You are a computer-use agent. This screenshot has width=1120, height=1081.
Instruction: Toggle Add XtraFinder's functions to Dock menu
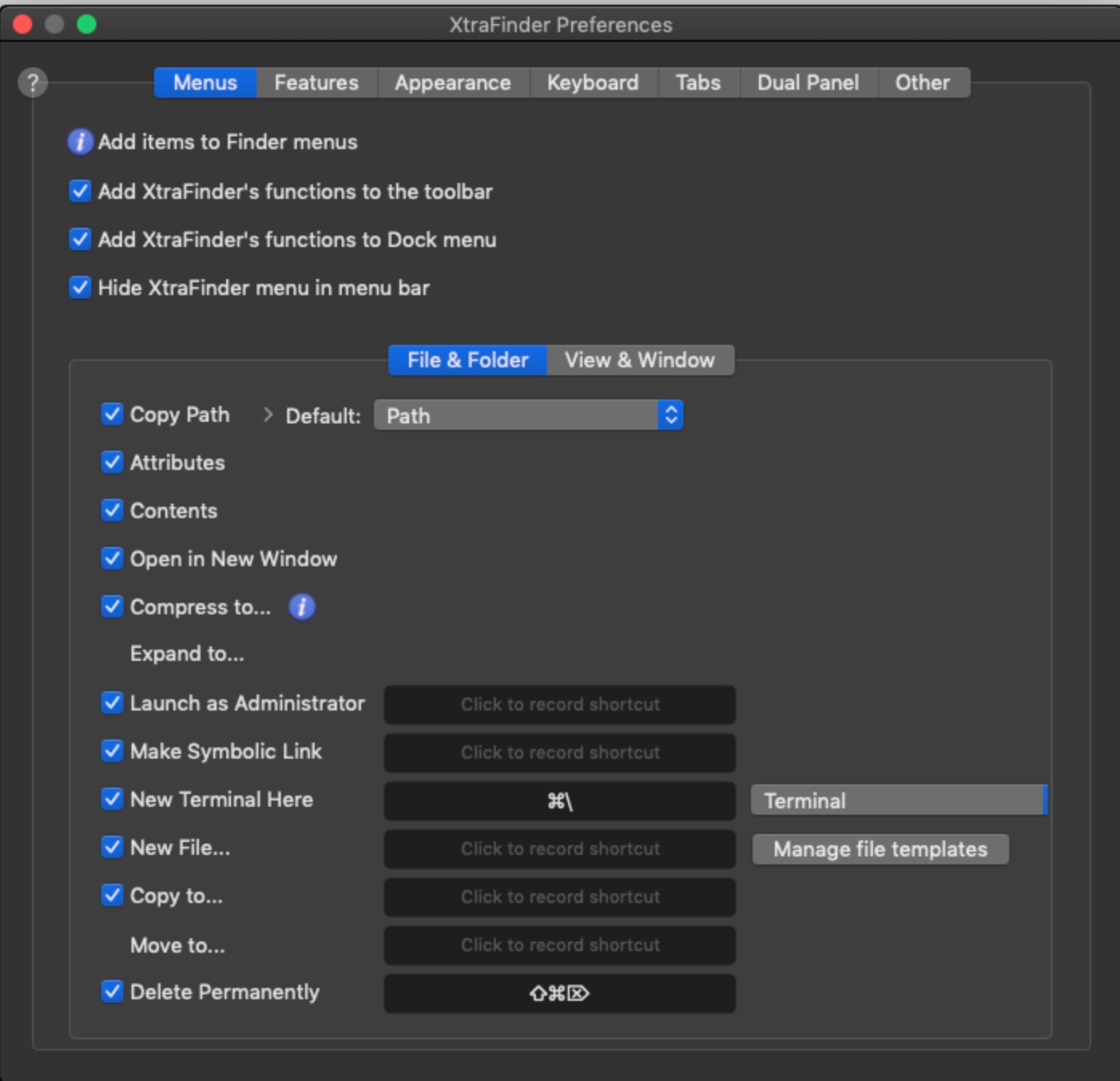coord(80,239)
